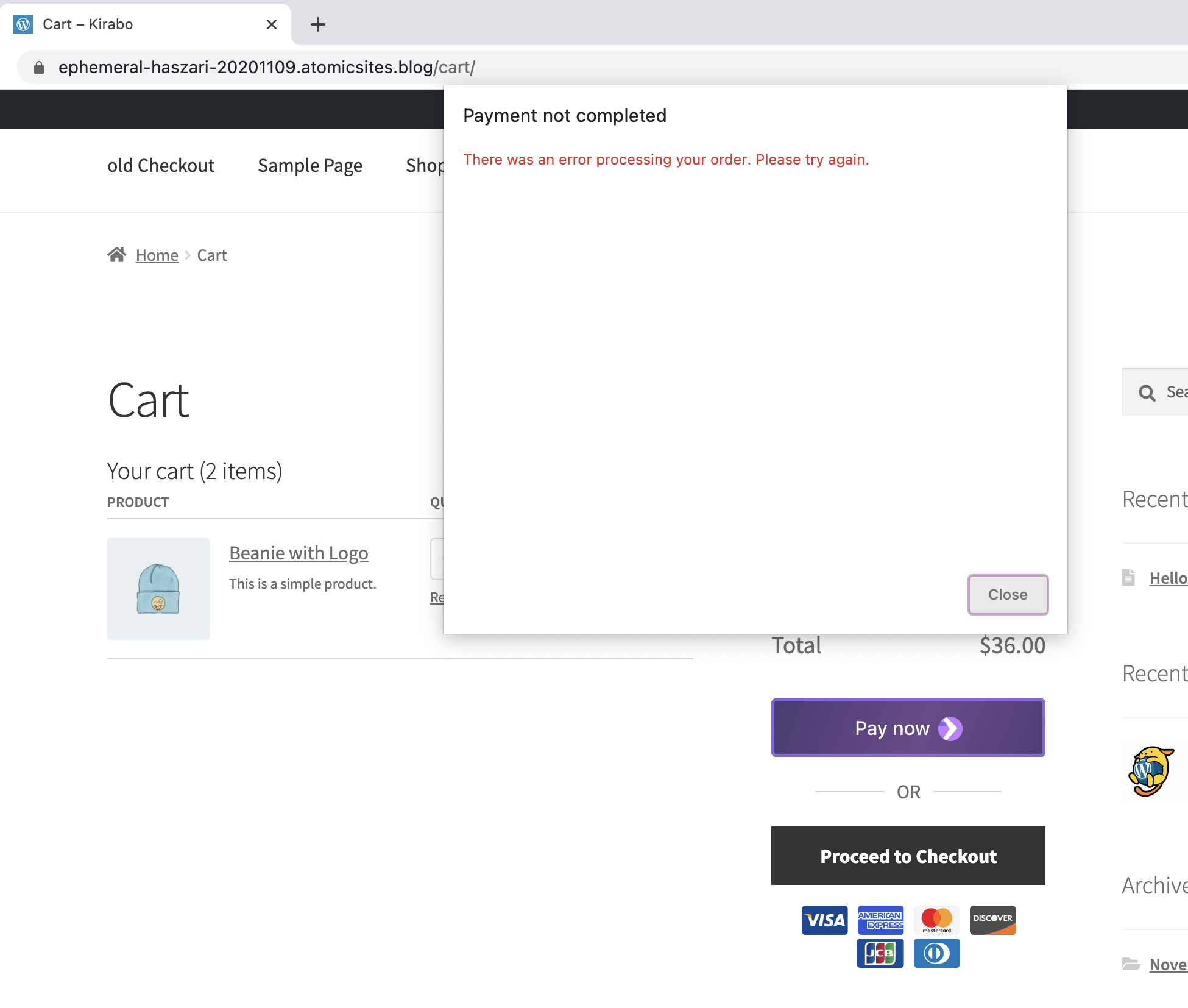Click the lock icon in address bar
1188x1008 pixels.
(x=39, y=68)
